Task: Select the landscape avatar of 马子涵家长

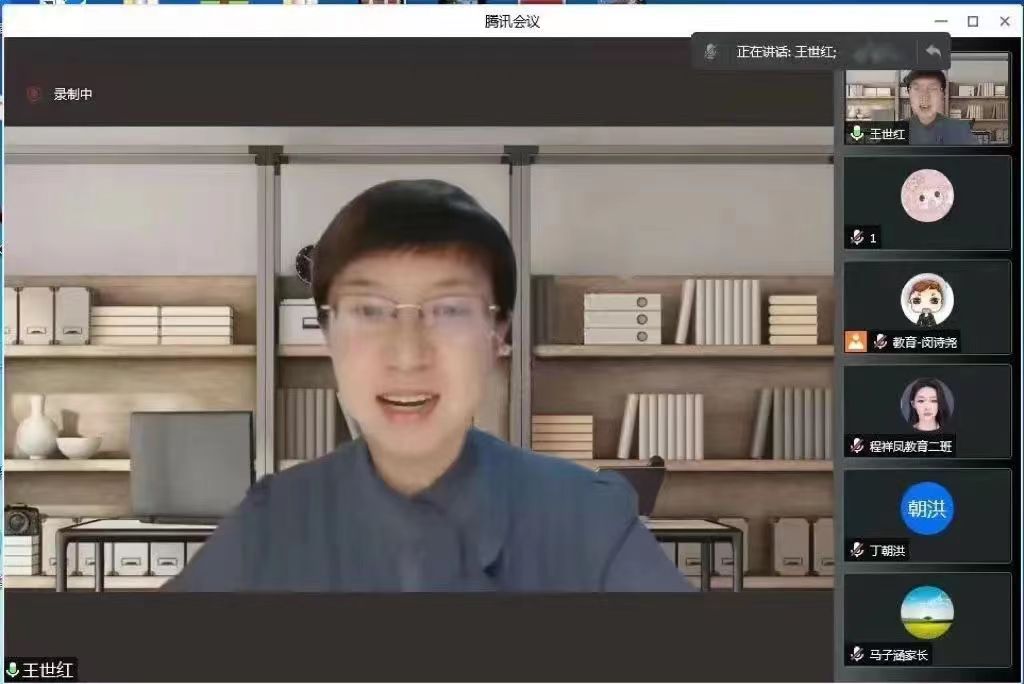Action: coord(927,612)
